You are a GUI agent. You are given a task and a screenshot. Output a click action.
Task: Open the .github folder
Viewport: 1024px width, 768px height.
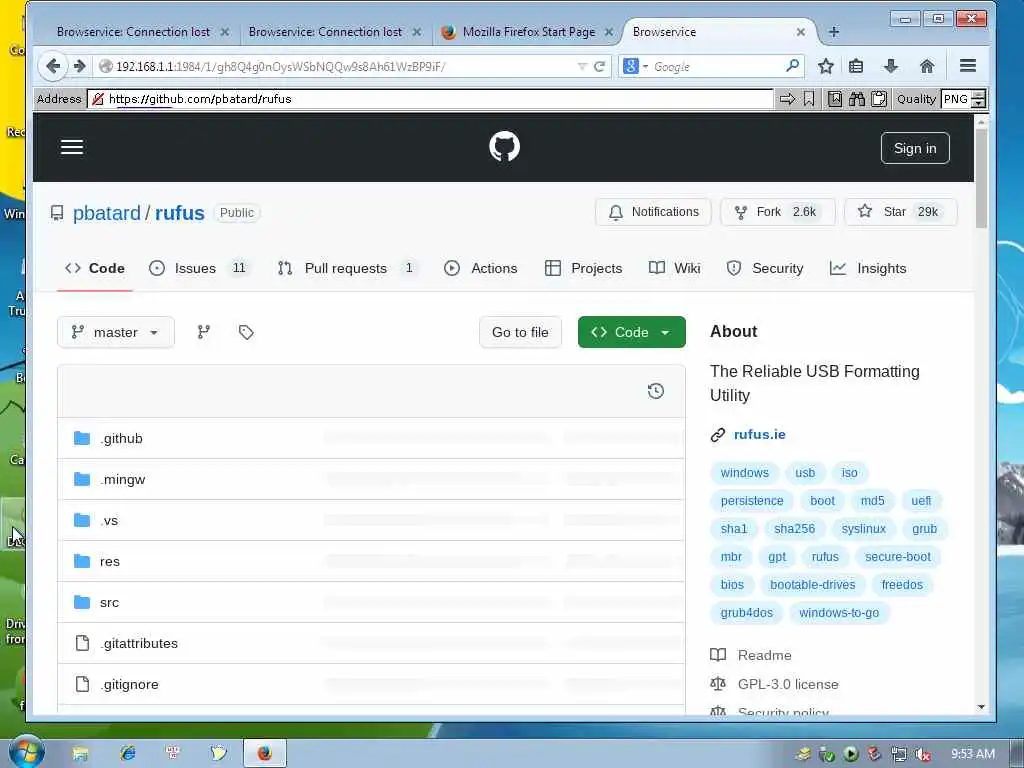[121, 438]
